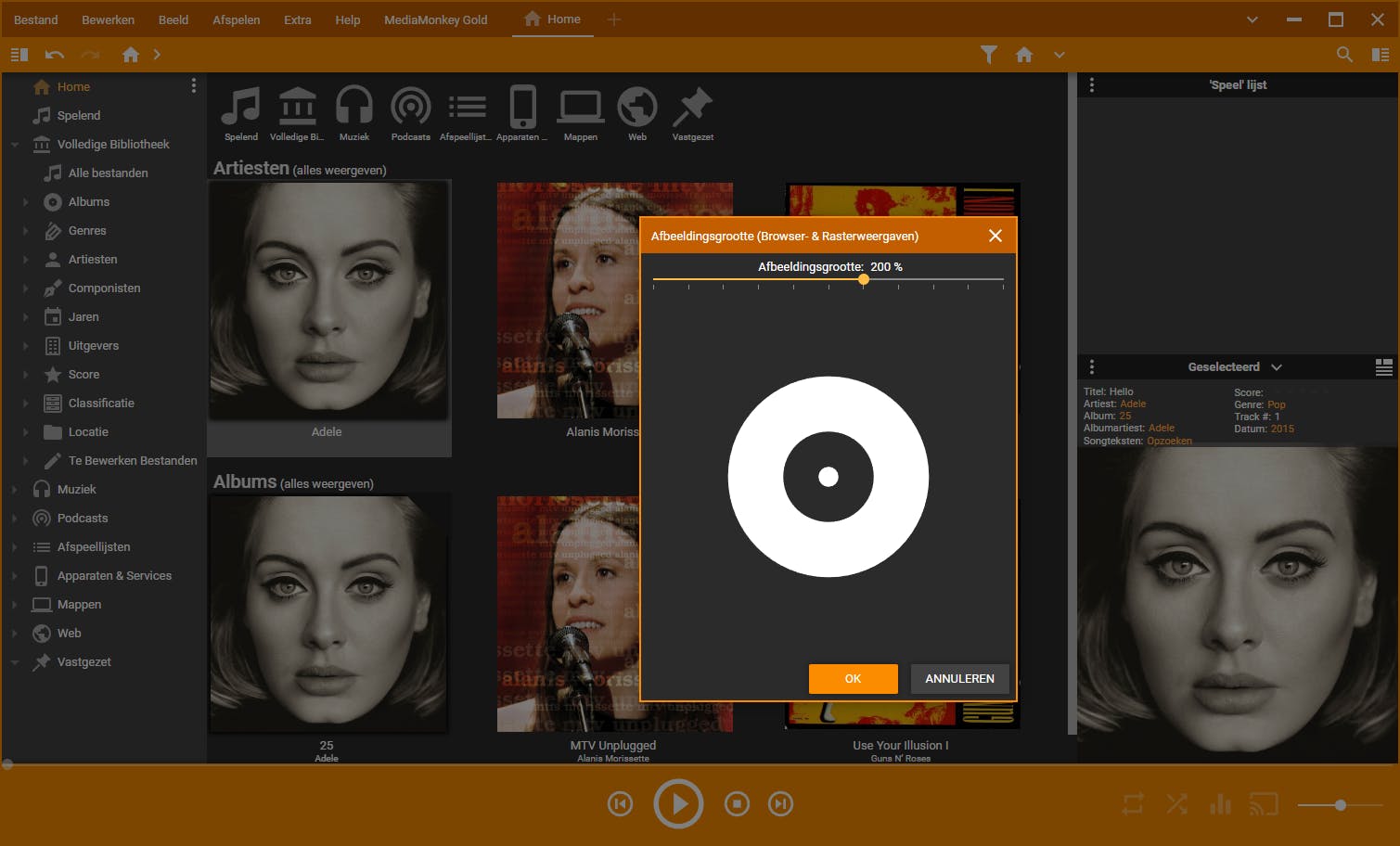Viewport: 1400px width, 846px height.
Task: Add a new tab with plus button
Action: point(614,19)
